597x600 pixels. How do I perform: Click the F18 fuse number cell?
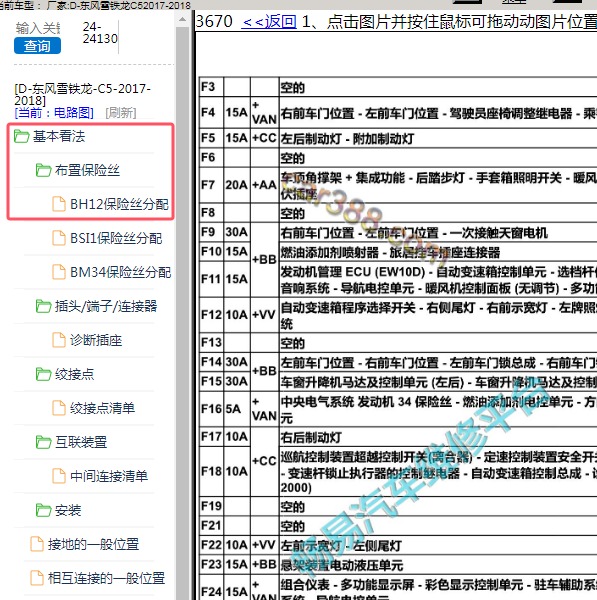coord(212,471)
